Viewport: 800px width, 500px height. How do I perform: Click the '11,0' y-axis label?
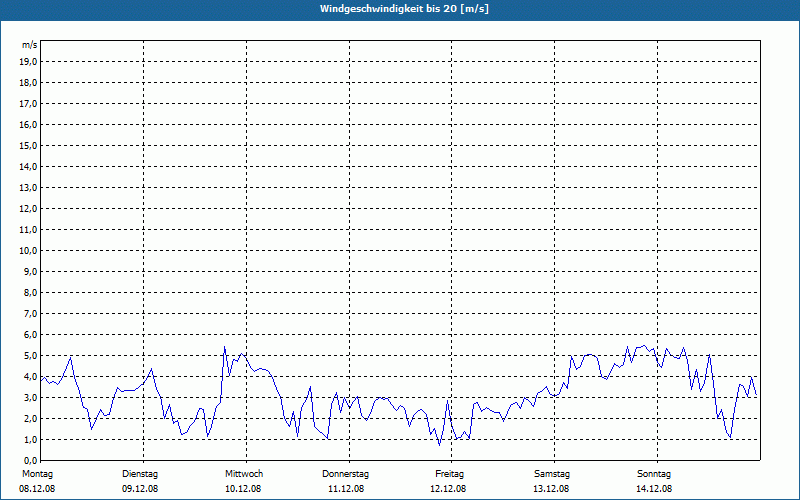28,230
